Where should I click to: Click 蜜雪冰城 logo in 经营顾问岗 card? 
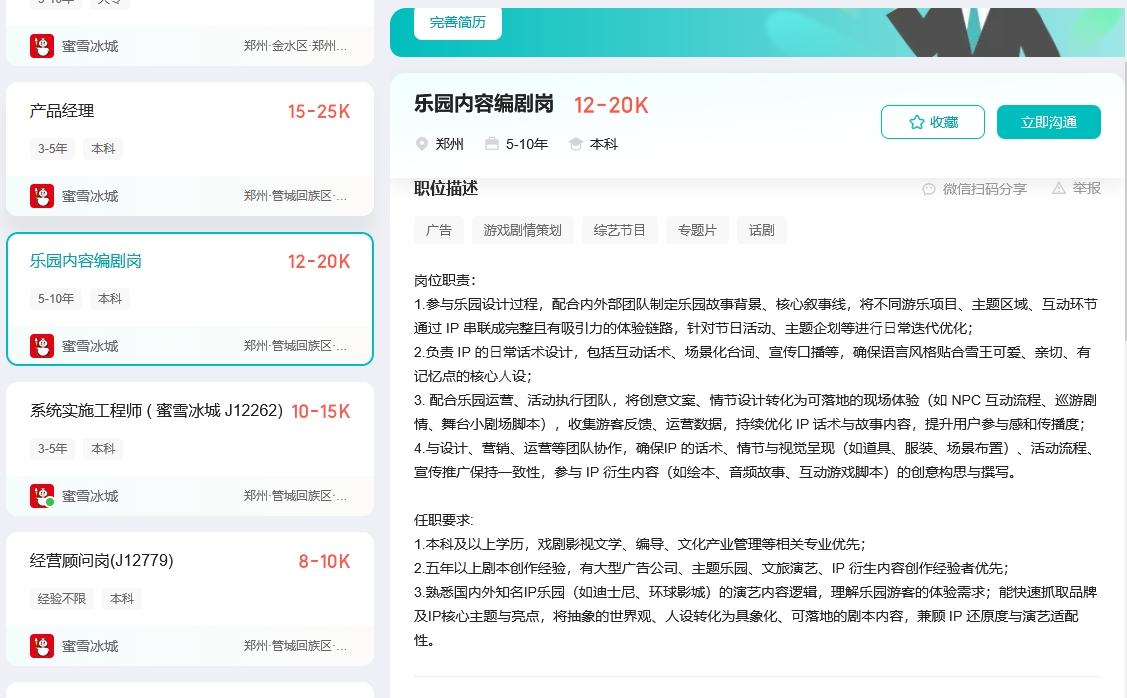(42, 646)
